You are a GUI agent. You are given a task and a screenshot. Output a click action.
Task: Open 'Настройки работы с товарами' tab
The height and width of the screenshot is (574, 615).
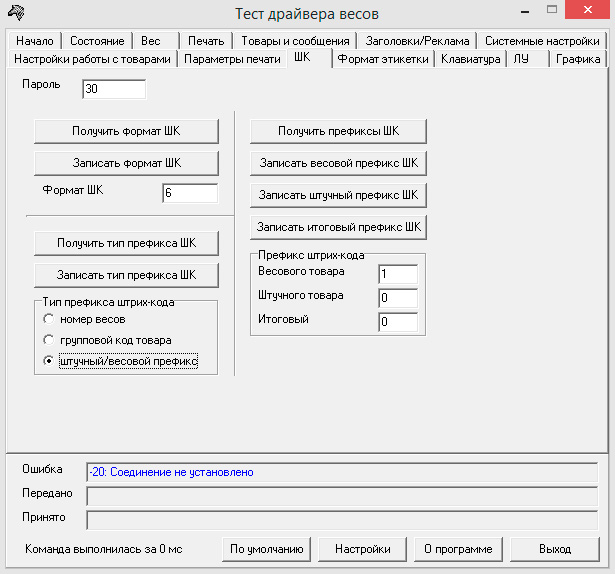(92, 59)
